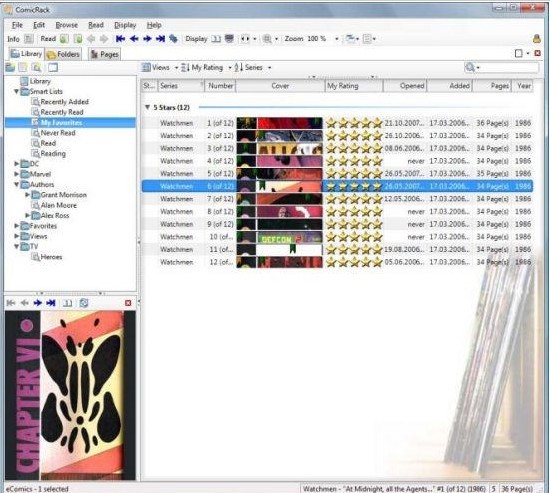The width and height of the screenshot is (550, 493).
Task: Expand the DC folder in tree
Action: [x=16, y=164]
